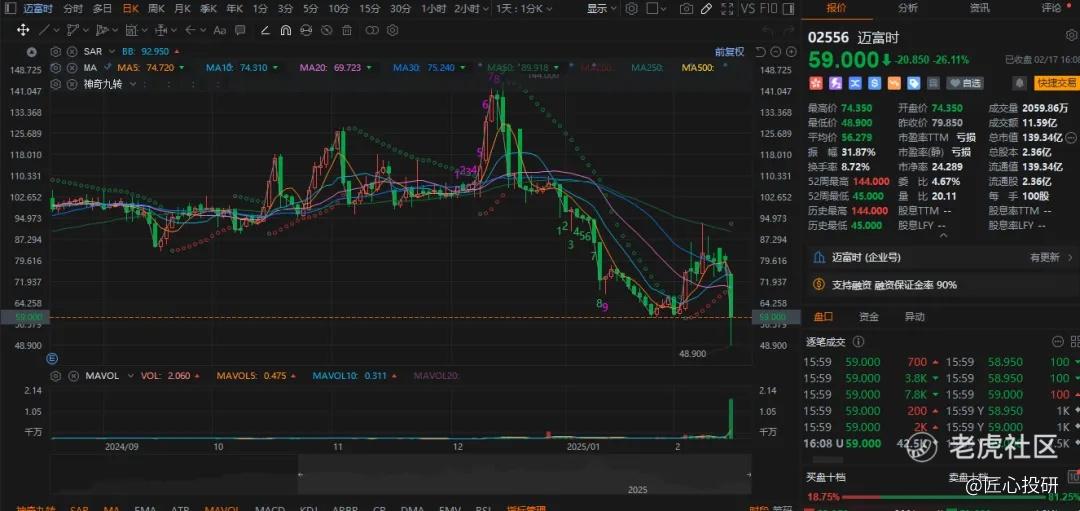Open the 评论 tab
The width and height of the screenshot is (1080, 511).
tap(1051, 8)
